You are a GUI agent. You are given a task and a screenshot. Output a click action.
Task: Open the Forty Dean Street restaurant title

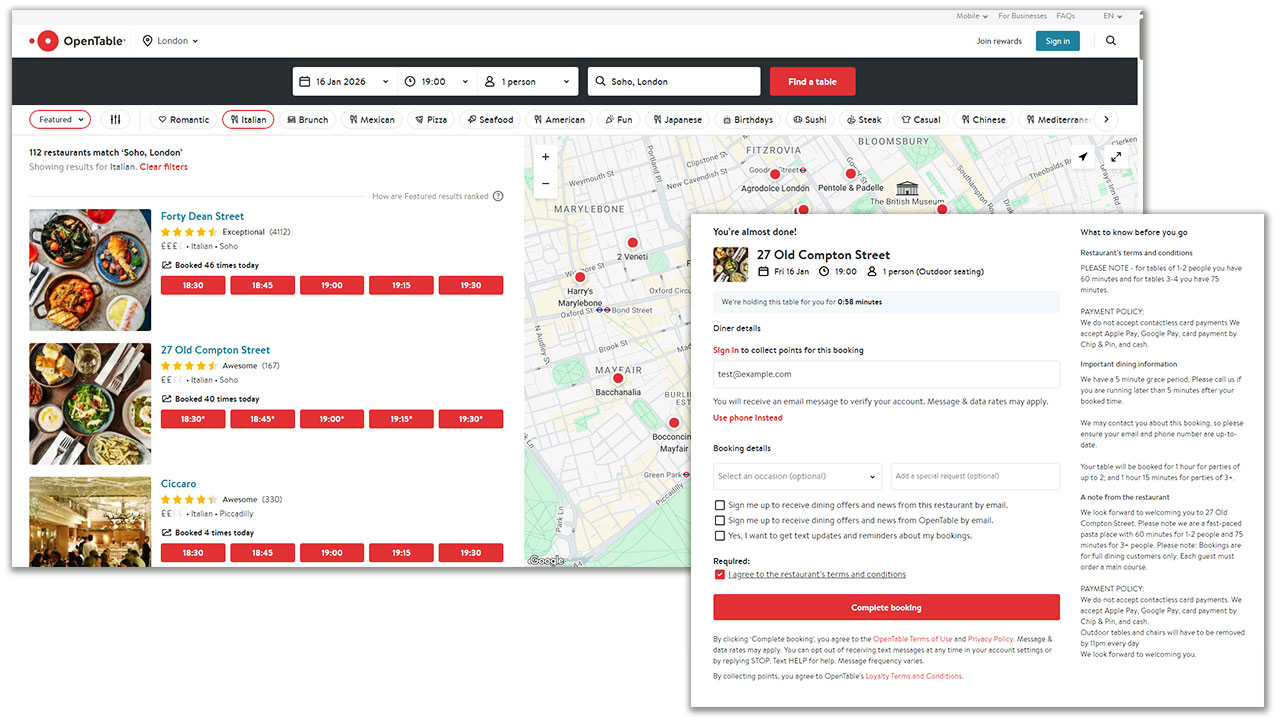202,216
